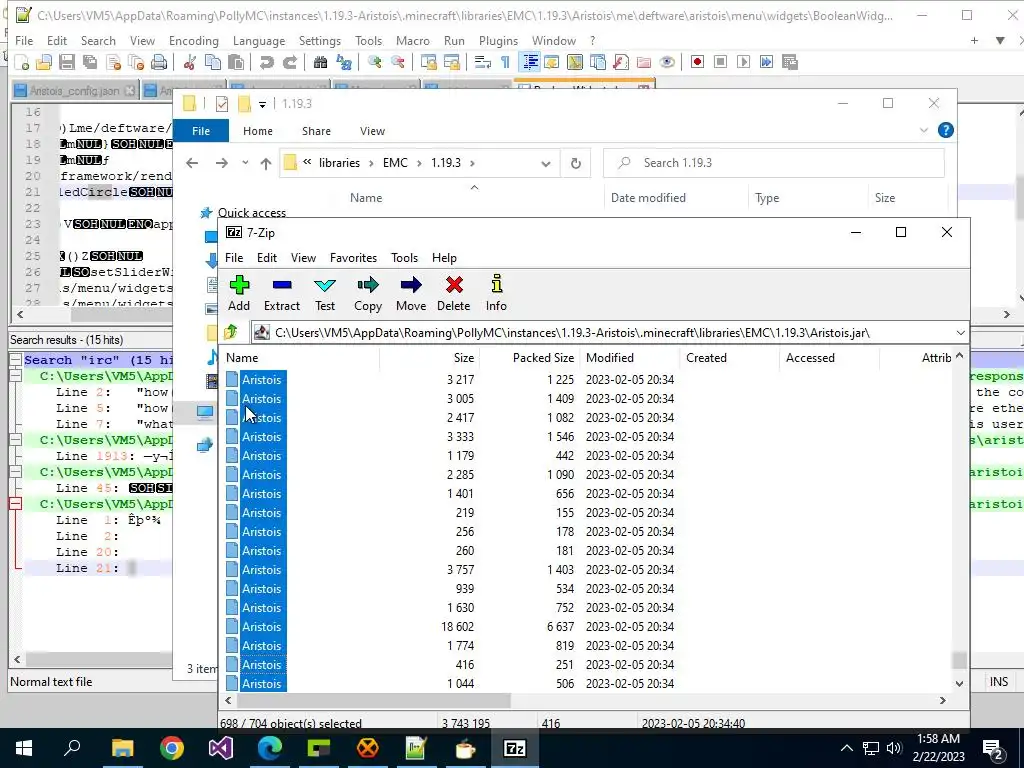Toggle word wrap icon in Notepad++
This screenshot has width=1024, height=768.
coord(483,62)
